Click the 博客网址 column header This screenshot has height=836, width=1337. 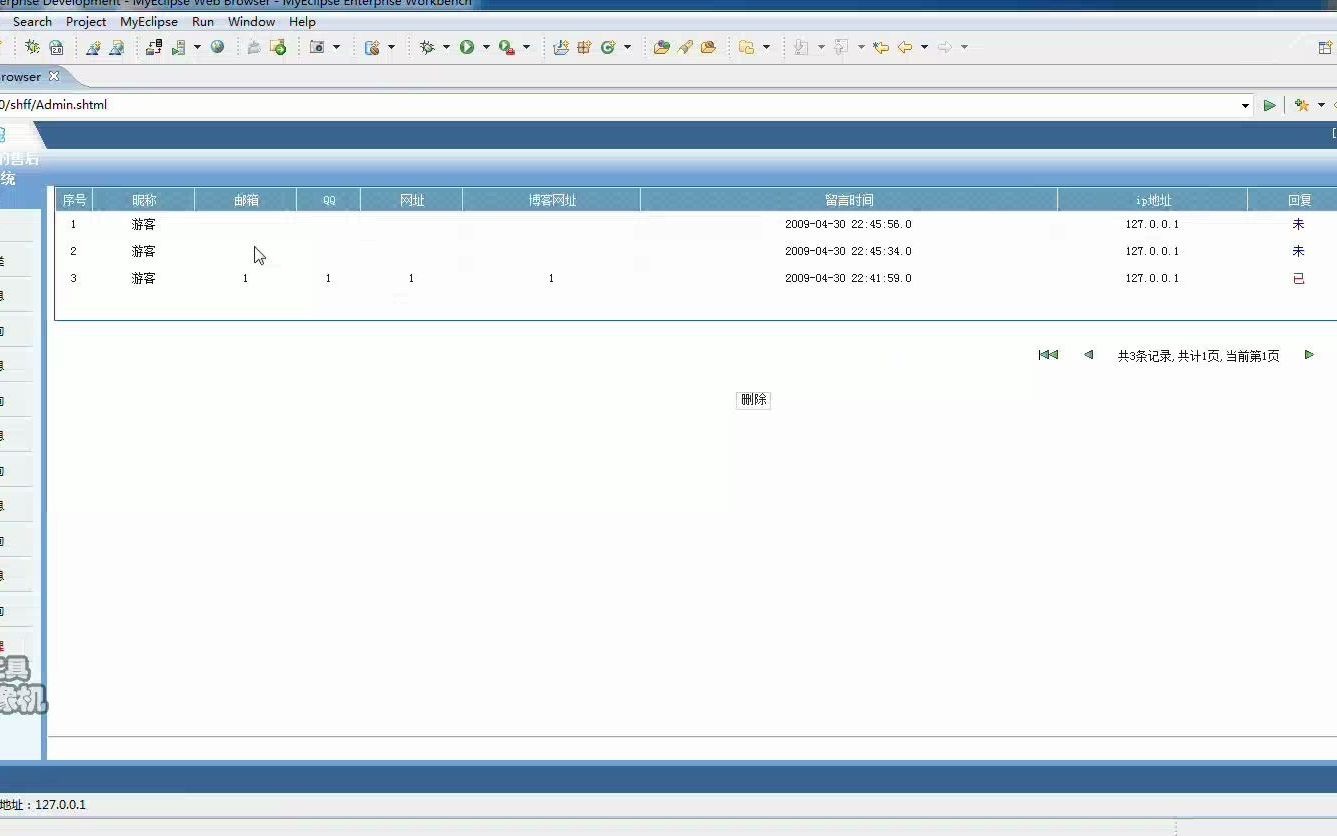(552, 200)
